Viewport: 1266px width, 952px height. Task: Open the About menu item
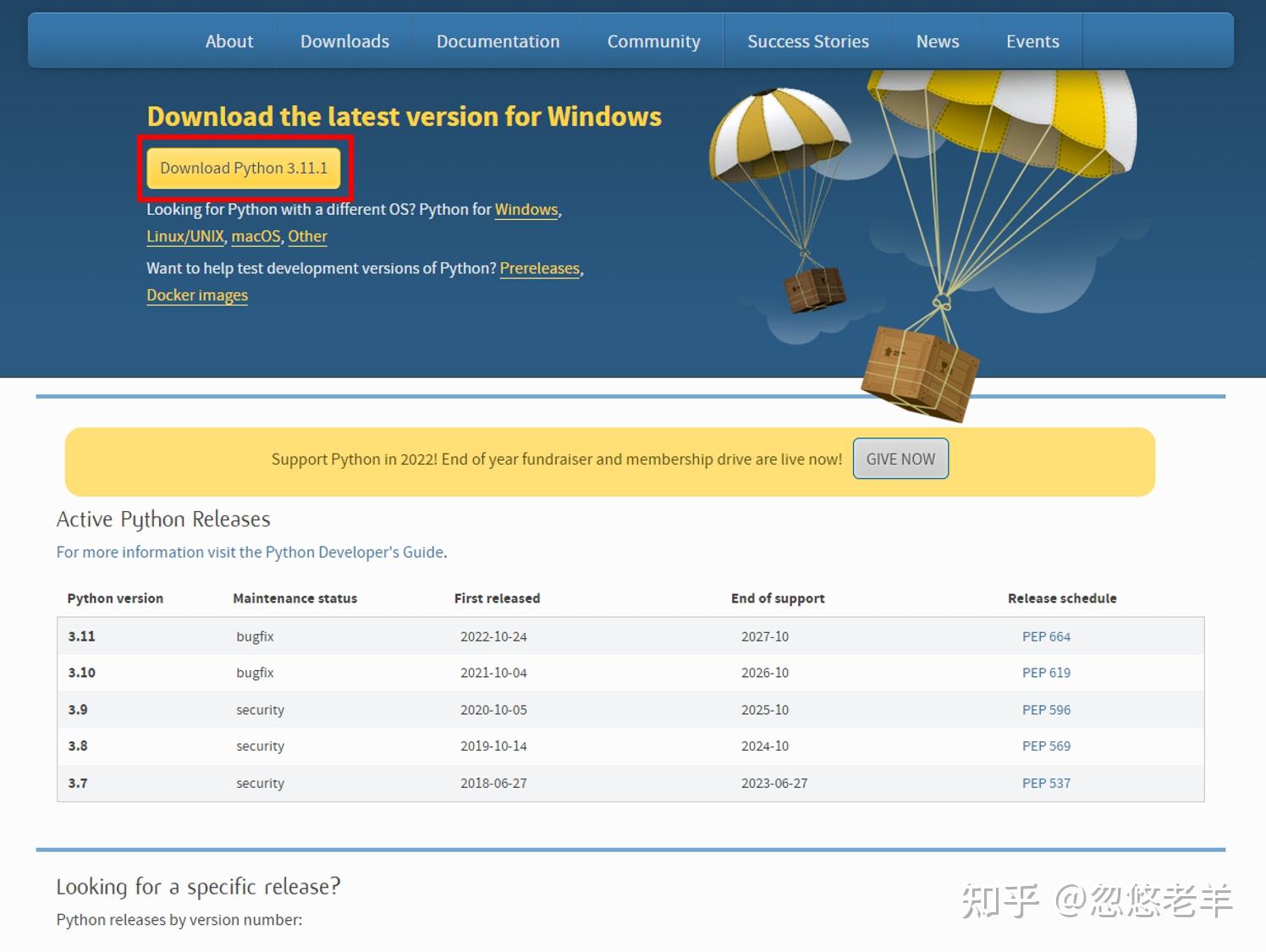228,41
